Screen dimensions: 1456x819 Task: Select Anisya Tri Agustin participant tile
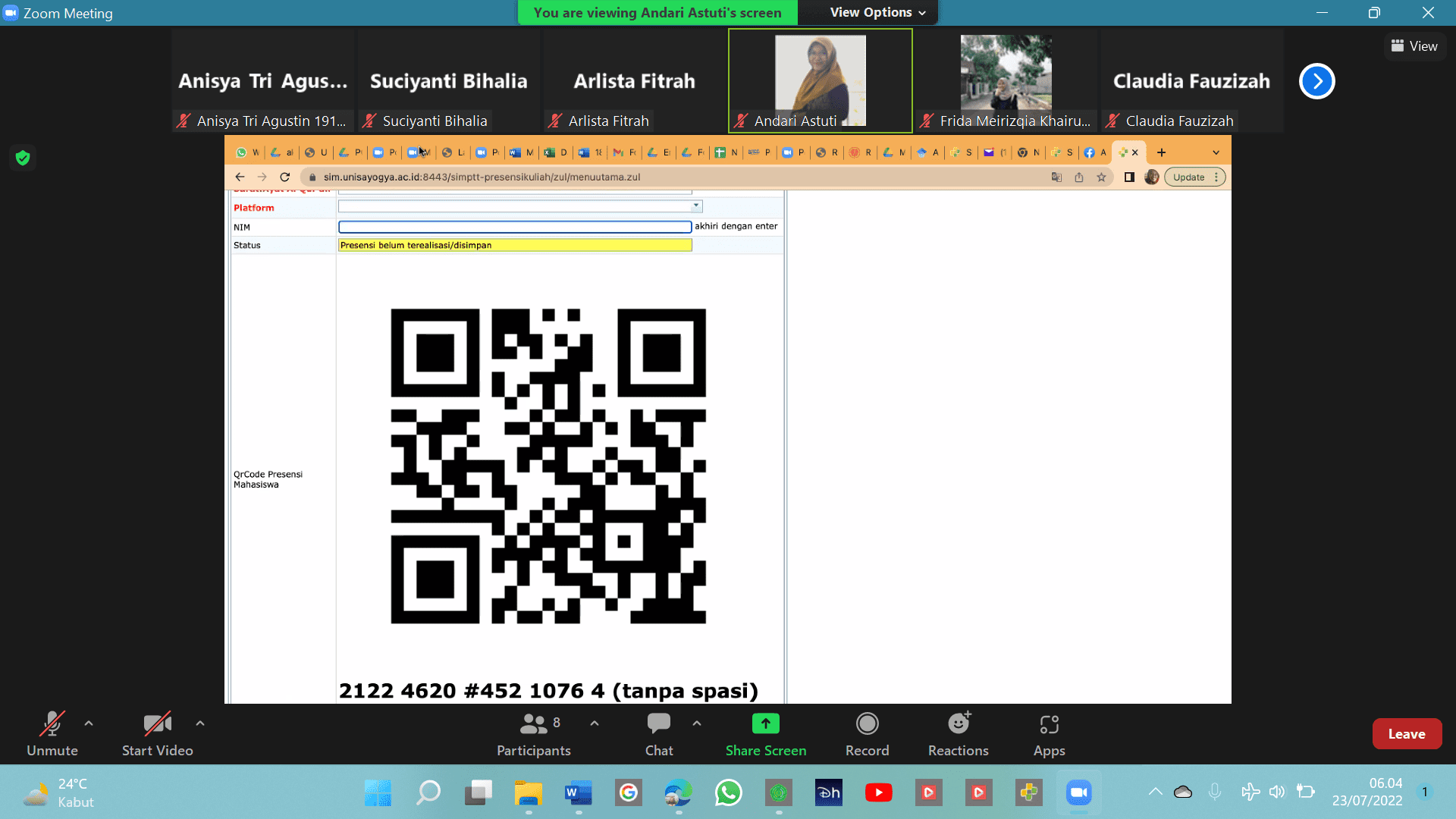click(x=263, y=80)
